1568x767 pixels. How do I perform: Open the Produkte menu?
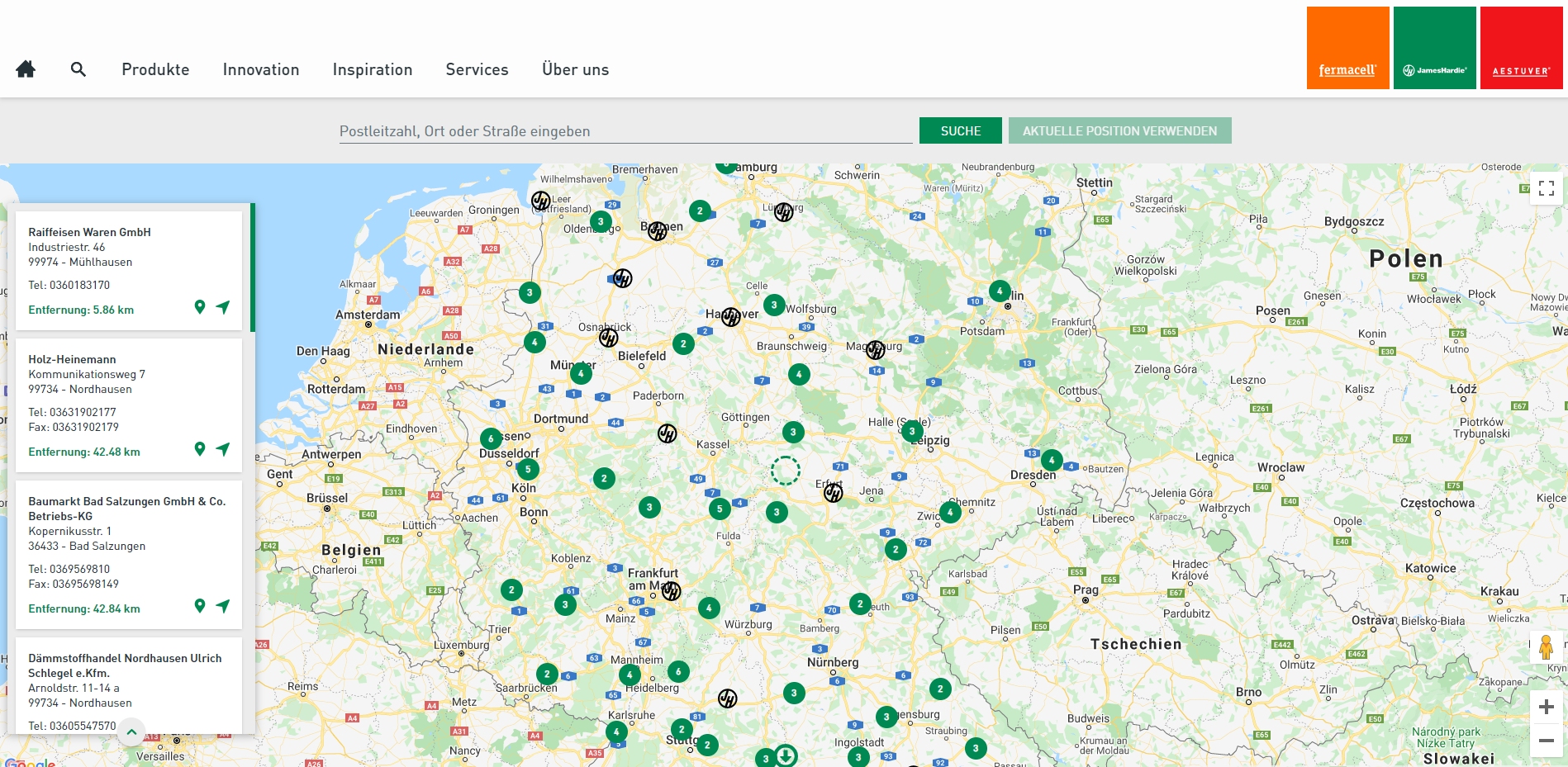tap(155, 69)
